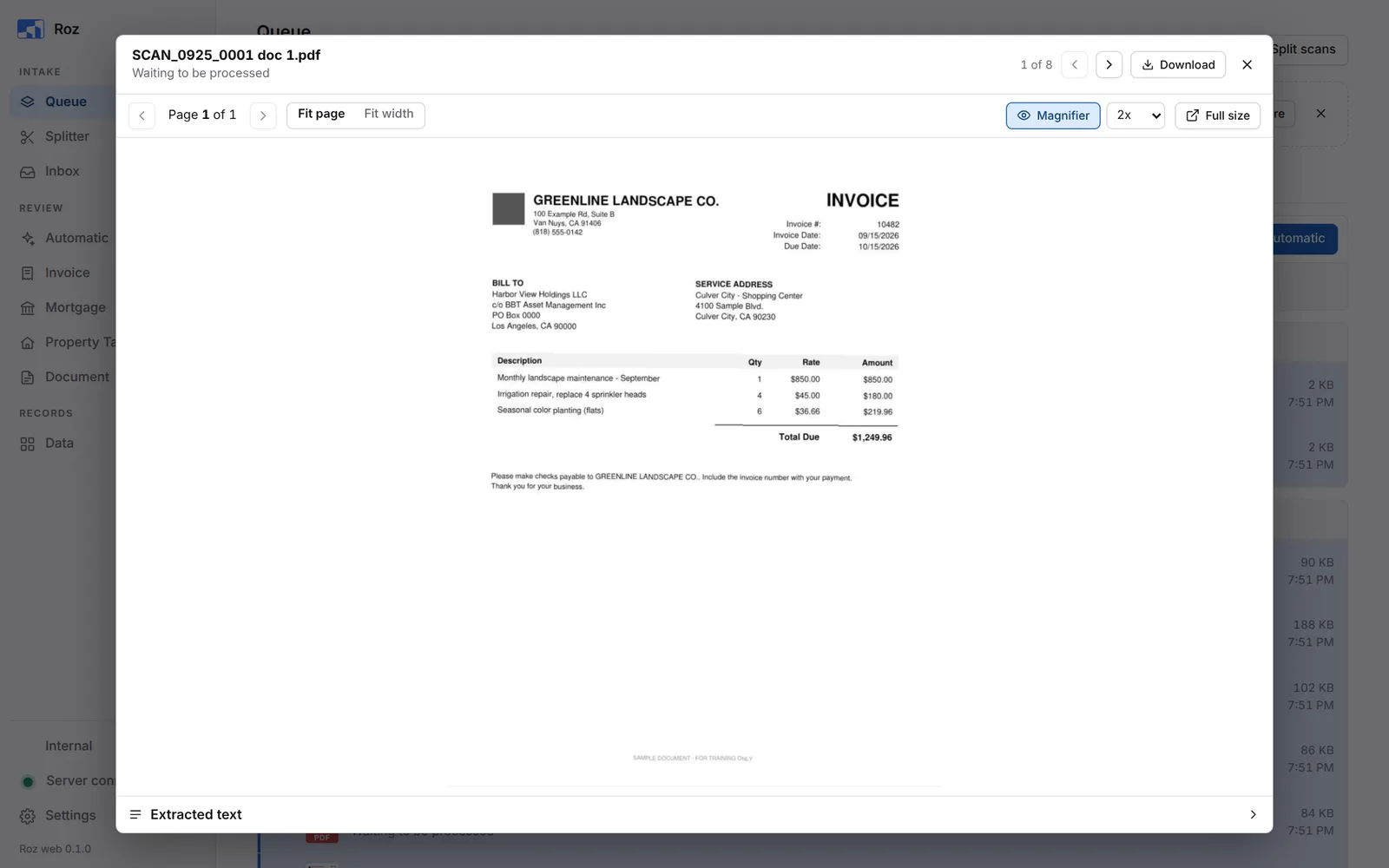Open Automatic review in the sidebar
Image resolution: width=1389 pixels, height=868 pixels.
[76, 238]
